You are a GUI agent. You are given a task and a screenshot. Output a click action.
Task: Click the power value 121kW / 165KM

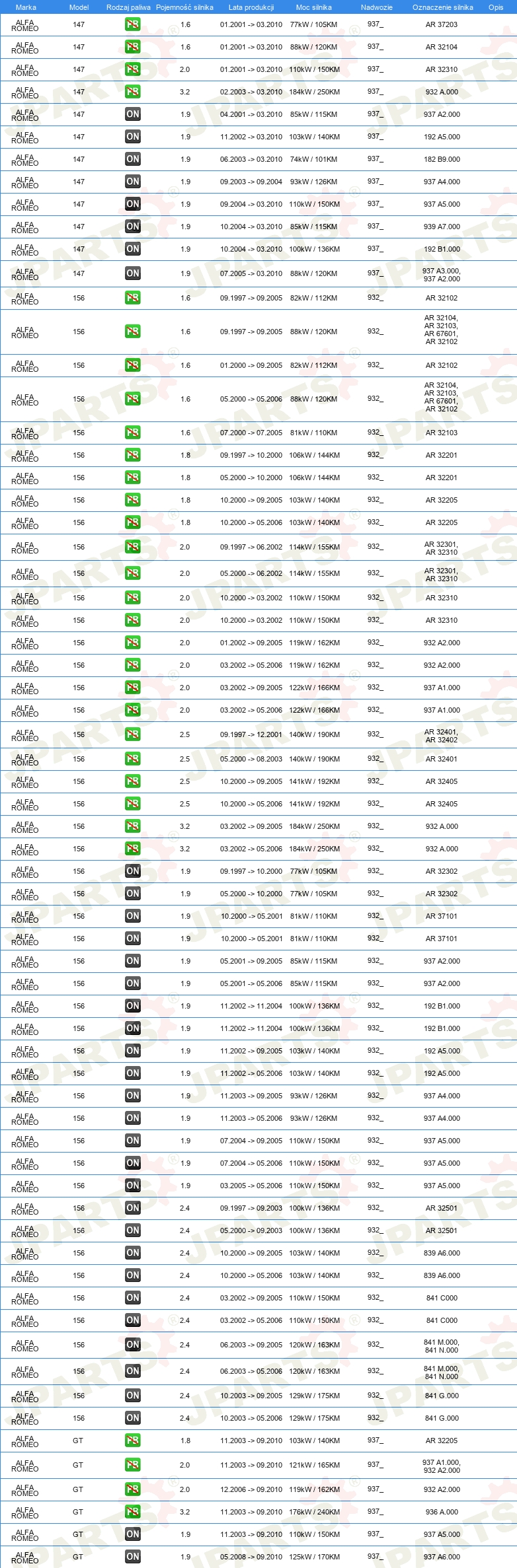[314, 1465]
